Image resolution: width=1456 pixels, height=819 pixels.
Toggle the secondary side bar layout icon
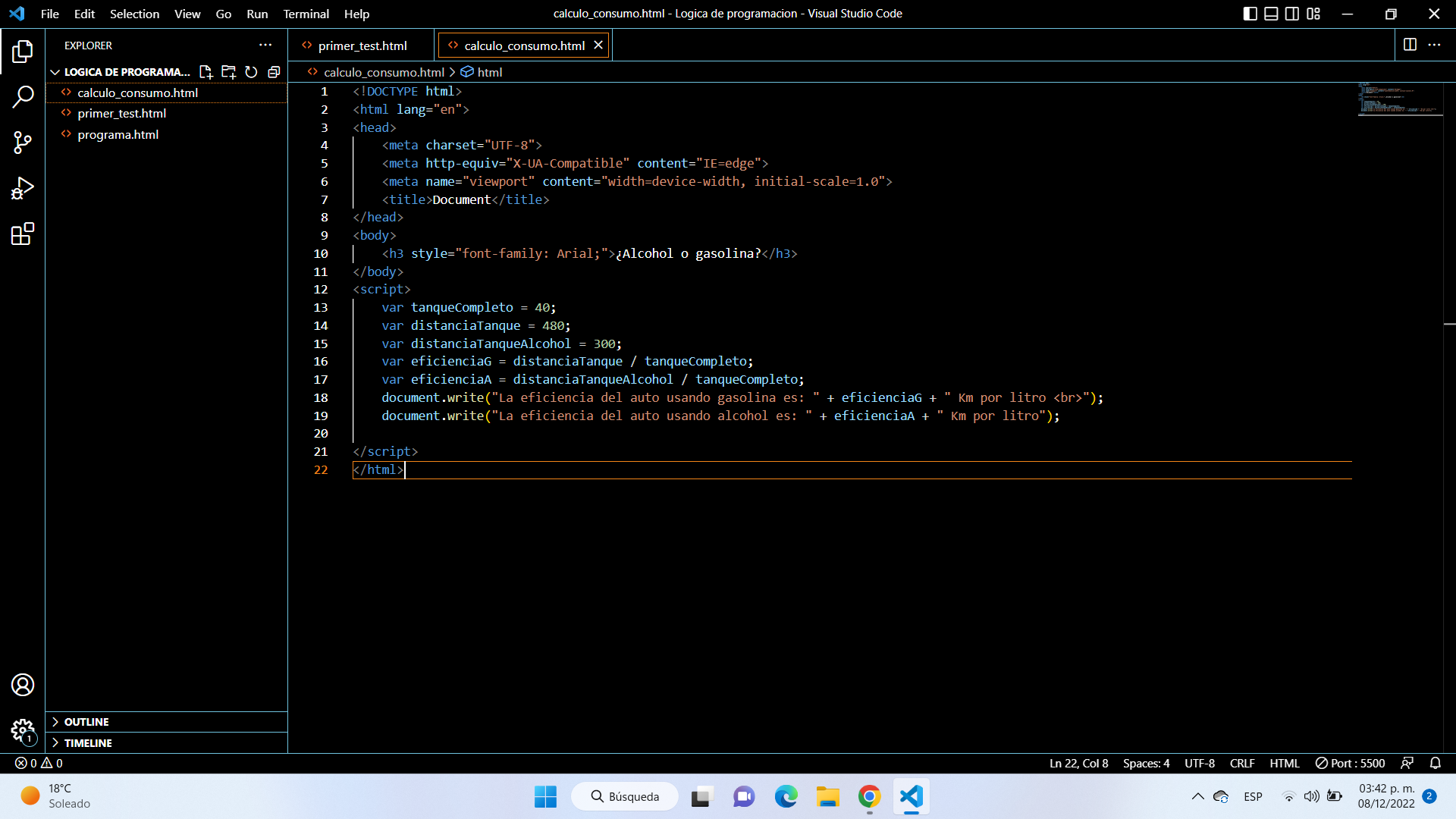1292,14
